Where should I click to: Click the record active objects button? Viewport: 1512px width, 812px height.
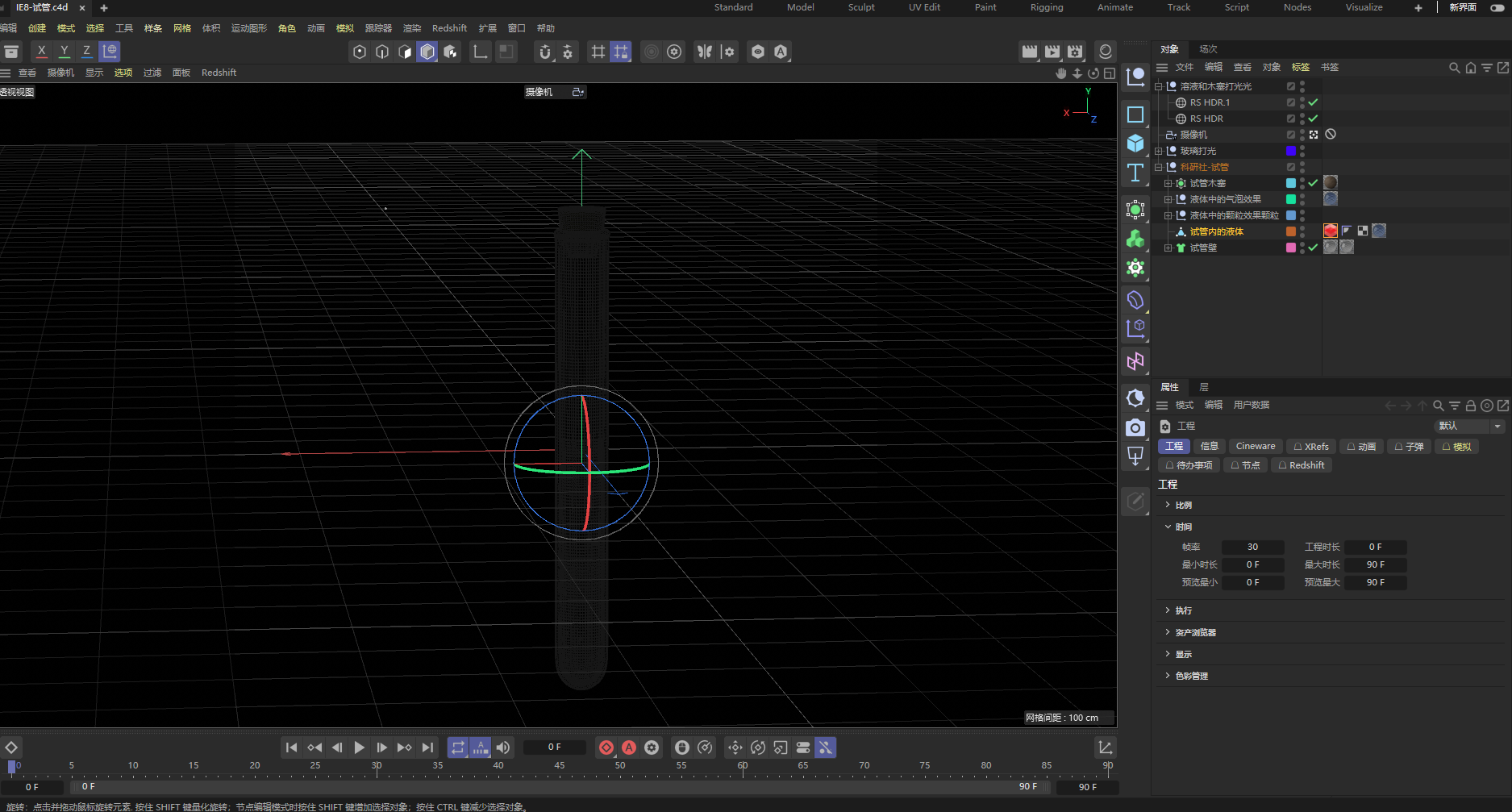click(x=606, y=747)
